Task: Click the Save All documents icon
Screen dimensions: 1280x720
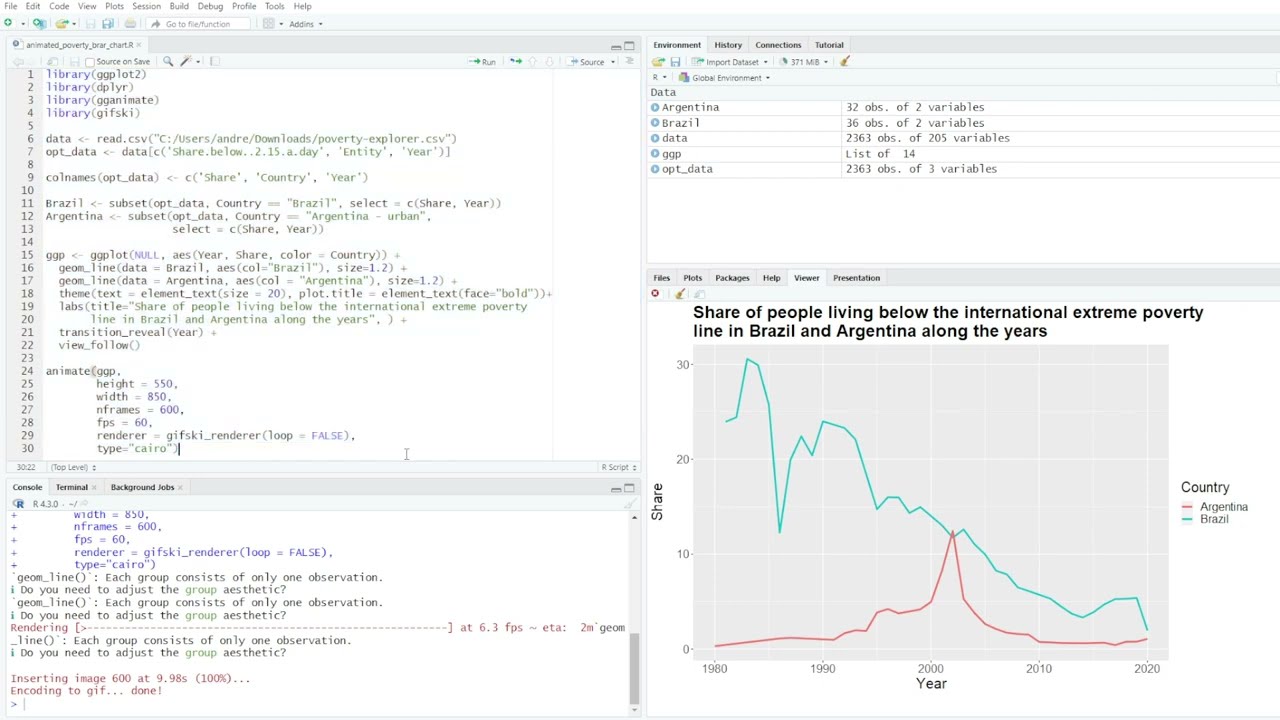Action: [x=107, y=23]
